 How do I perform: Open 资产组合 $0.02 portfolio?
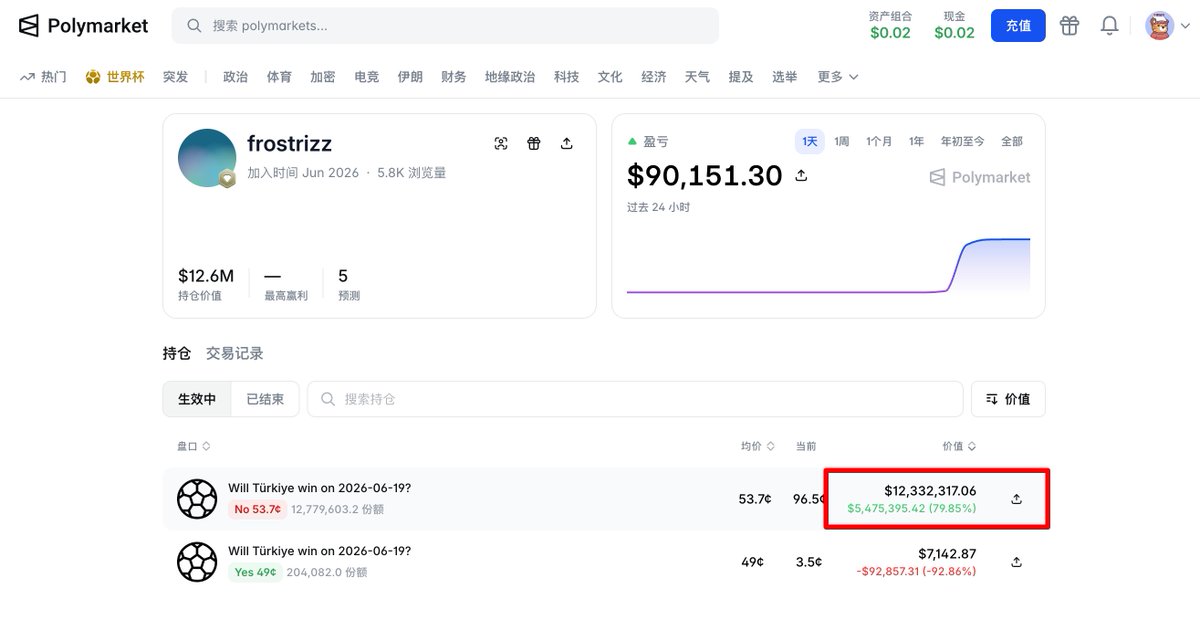(x=890, y=25)
